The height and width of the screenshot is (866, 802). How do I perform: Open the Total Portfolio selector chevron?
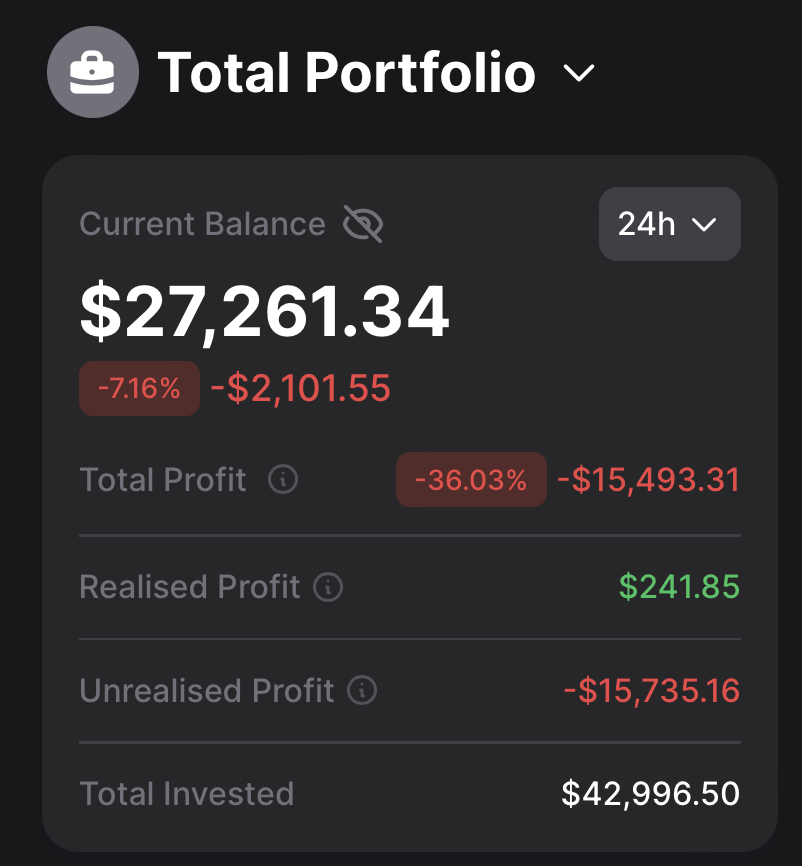point(579,73)
